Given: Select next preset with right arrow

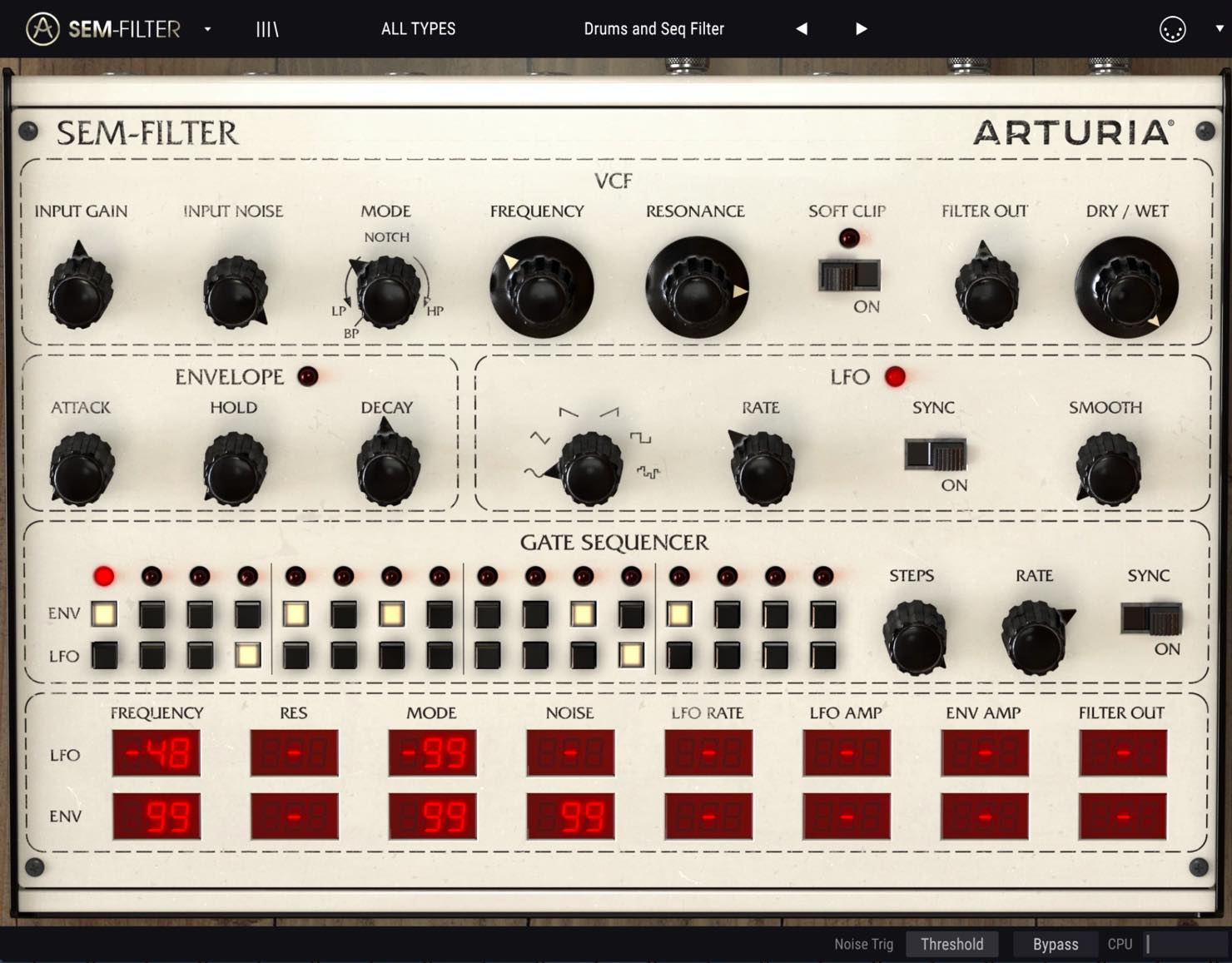Looking at the screenshot, I should click(x=862, y=29).
